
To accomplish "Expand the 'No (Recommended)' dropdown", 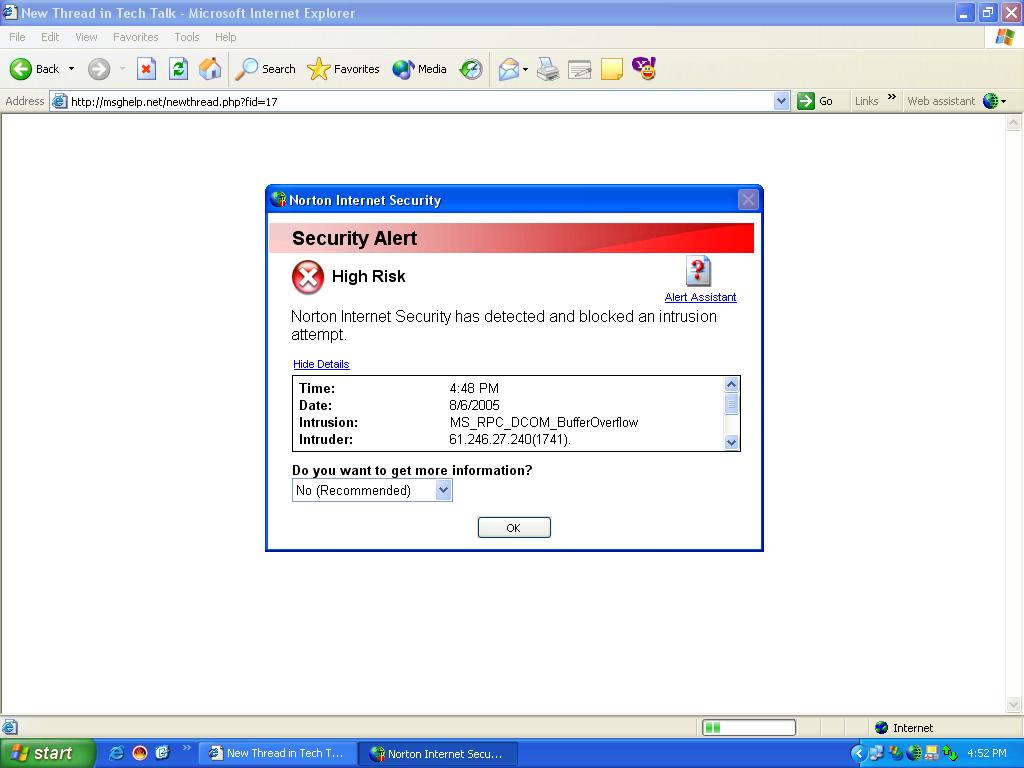I will [x=444, y=490].
